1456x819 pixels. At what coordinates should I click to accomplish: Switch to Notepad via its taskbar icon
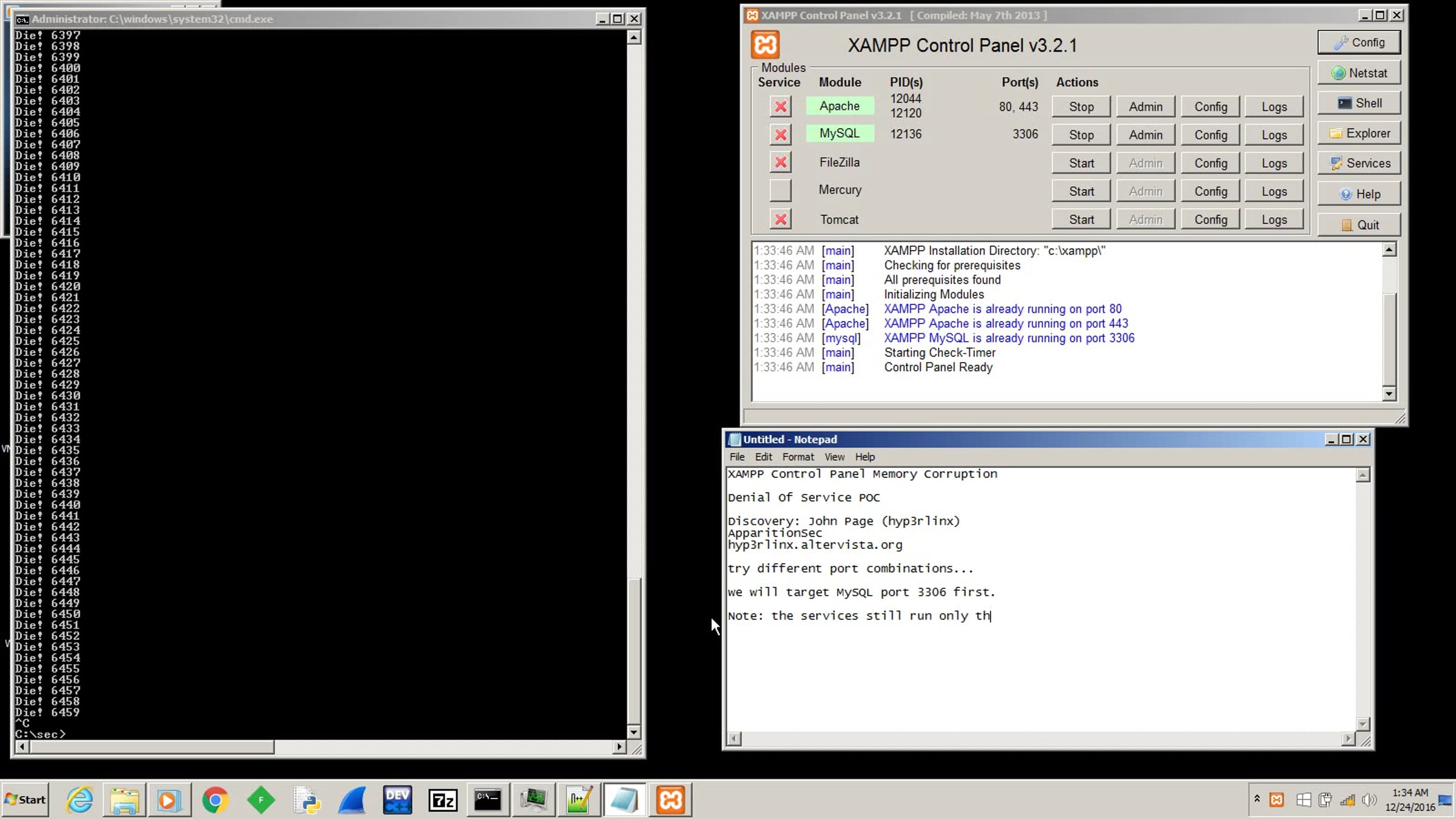pyautogui.click(x=624, y=800)
